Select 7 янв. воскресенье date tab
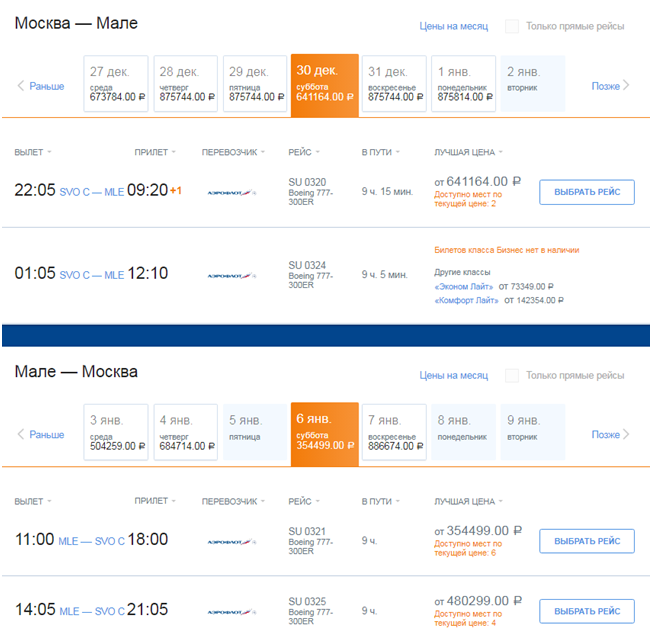 click(394, 432)
